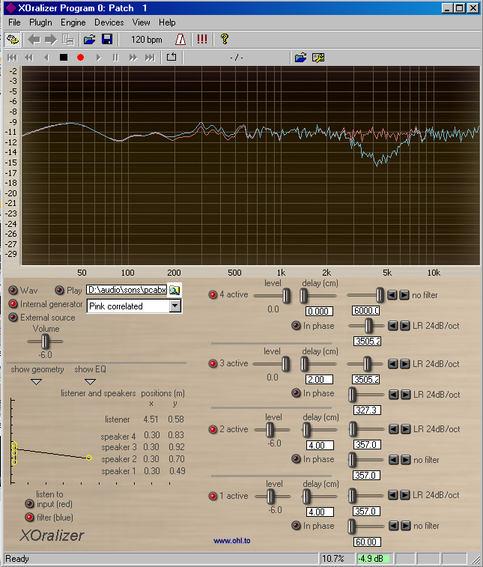The width and height of the screenshot is (483, 567).
Task: Visit the www.ohl.to link
Action: point(232,541)
